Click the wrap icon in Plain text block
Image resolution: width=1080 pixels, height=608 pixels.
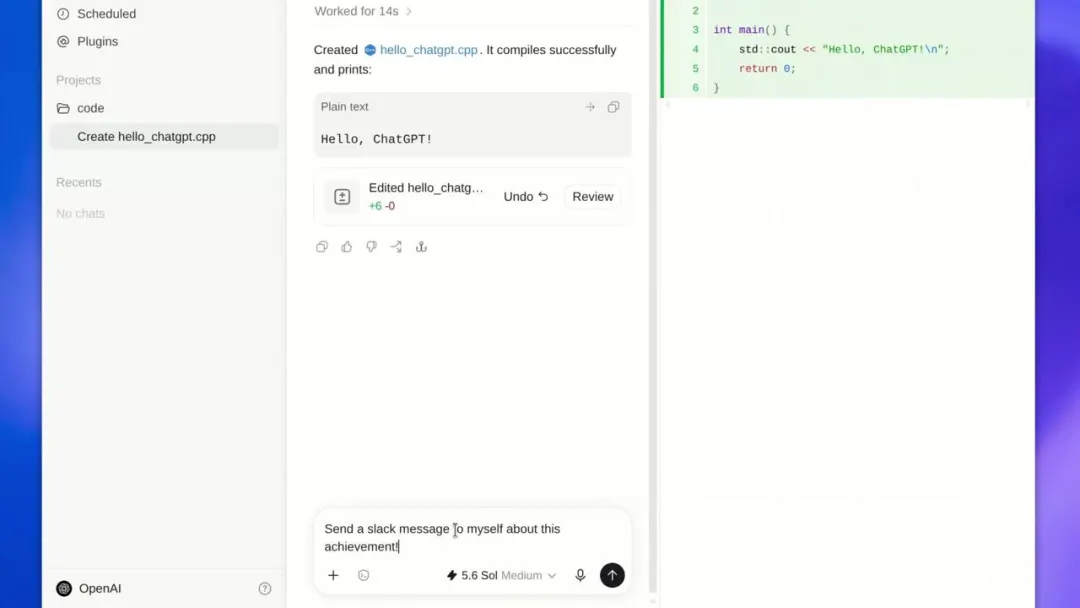[x=590, y=107]
